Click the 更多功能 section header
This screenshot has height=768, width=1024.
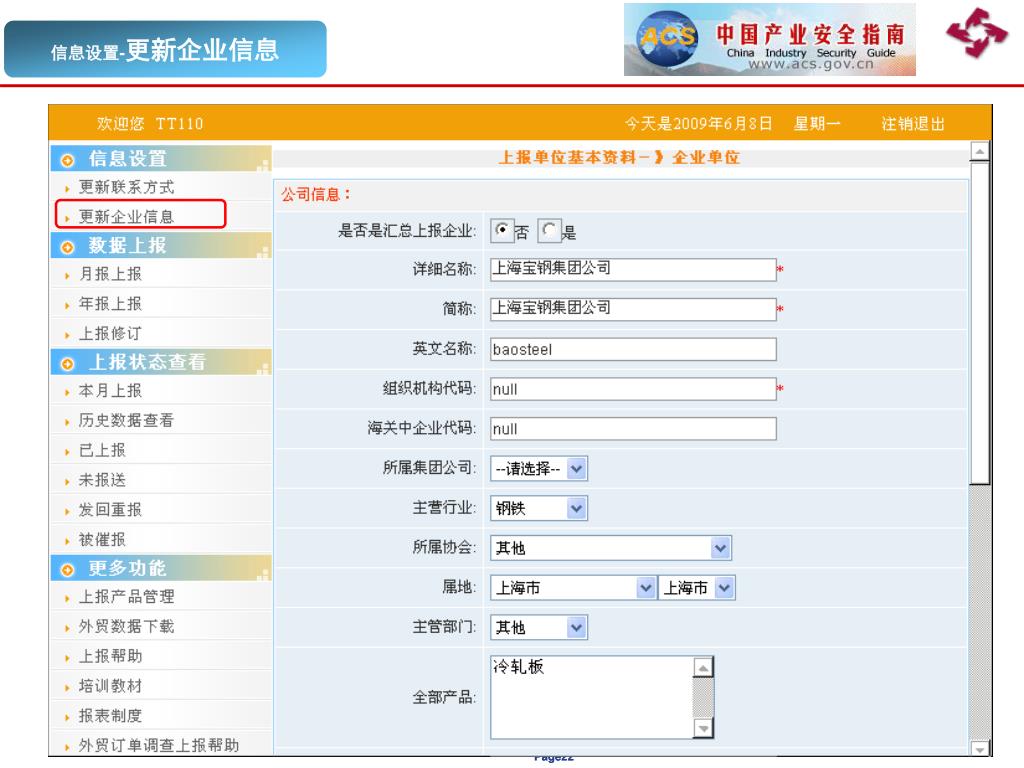(161, 568)
